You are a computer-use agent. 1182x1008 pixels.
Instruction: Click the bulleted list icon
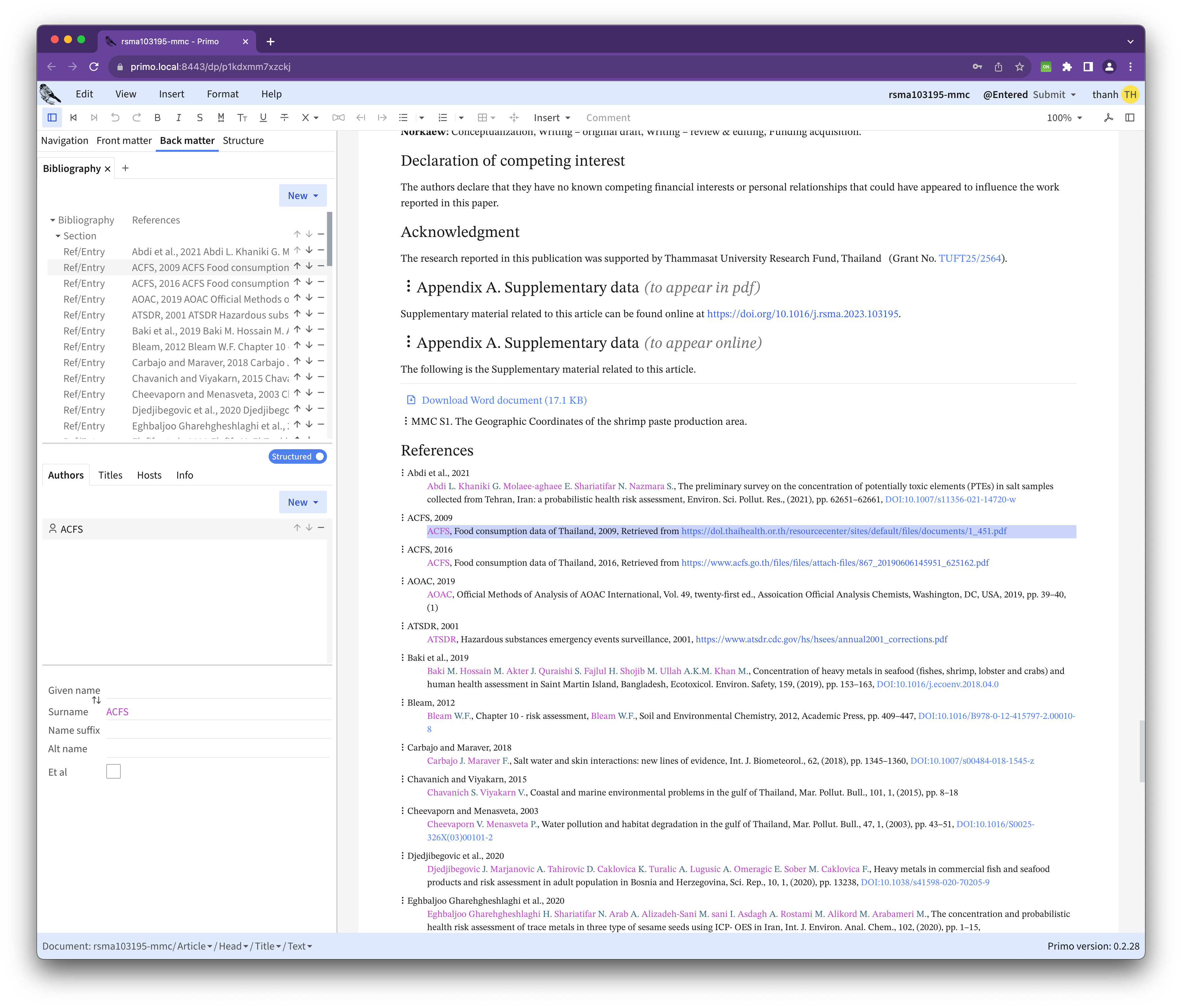pos(403,118)
